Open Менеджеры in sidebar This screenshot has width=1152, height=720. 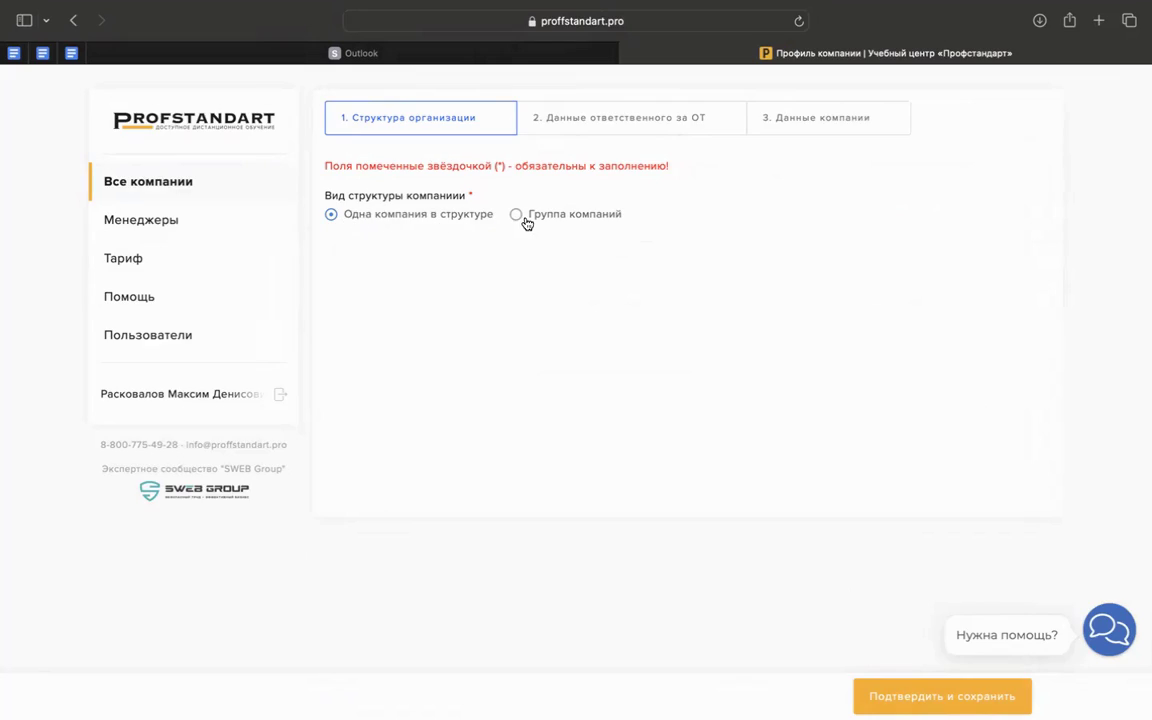coord(141,220)
